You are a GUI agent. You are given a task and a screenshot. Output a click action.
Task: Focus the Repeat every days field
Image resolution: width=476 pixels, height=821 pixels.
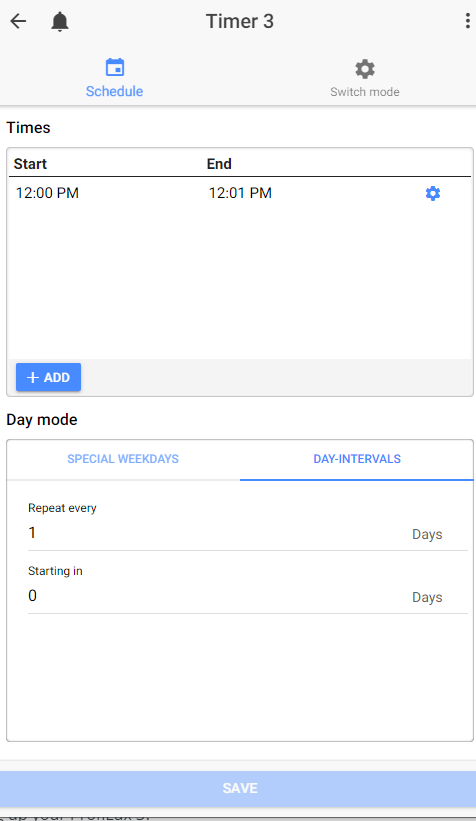pos(247,534)
